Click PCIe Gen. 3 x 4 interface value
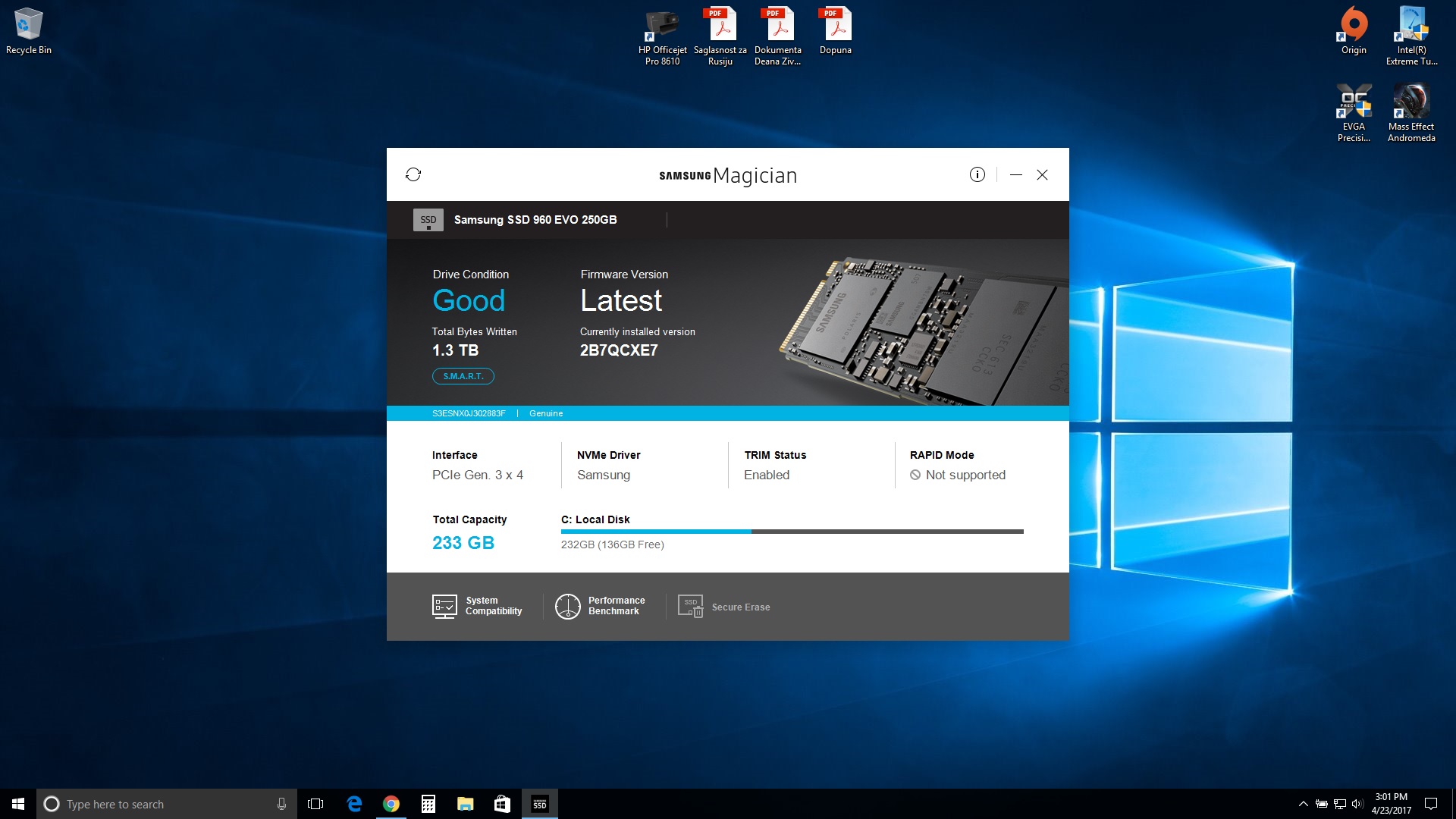1456x819 pixels. click(478, 475)
